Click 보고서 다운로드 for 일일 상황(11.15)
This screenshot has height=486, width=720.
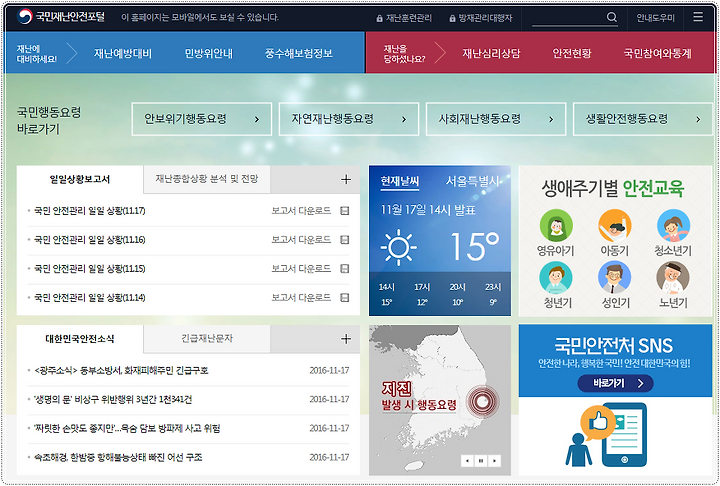tap(301, 269)
